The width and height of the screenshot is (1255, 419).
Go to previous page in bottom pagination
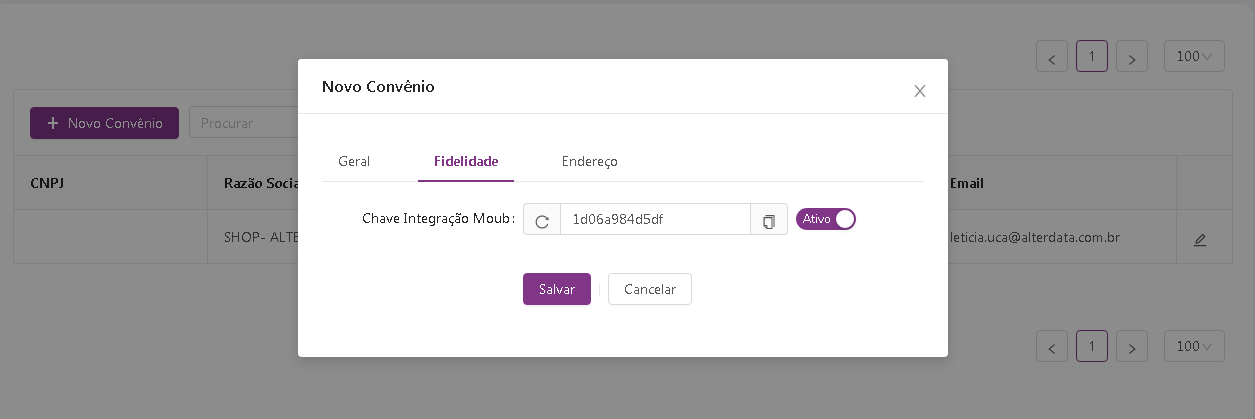(1052, 347)
